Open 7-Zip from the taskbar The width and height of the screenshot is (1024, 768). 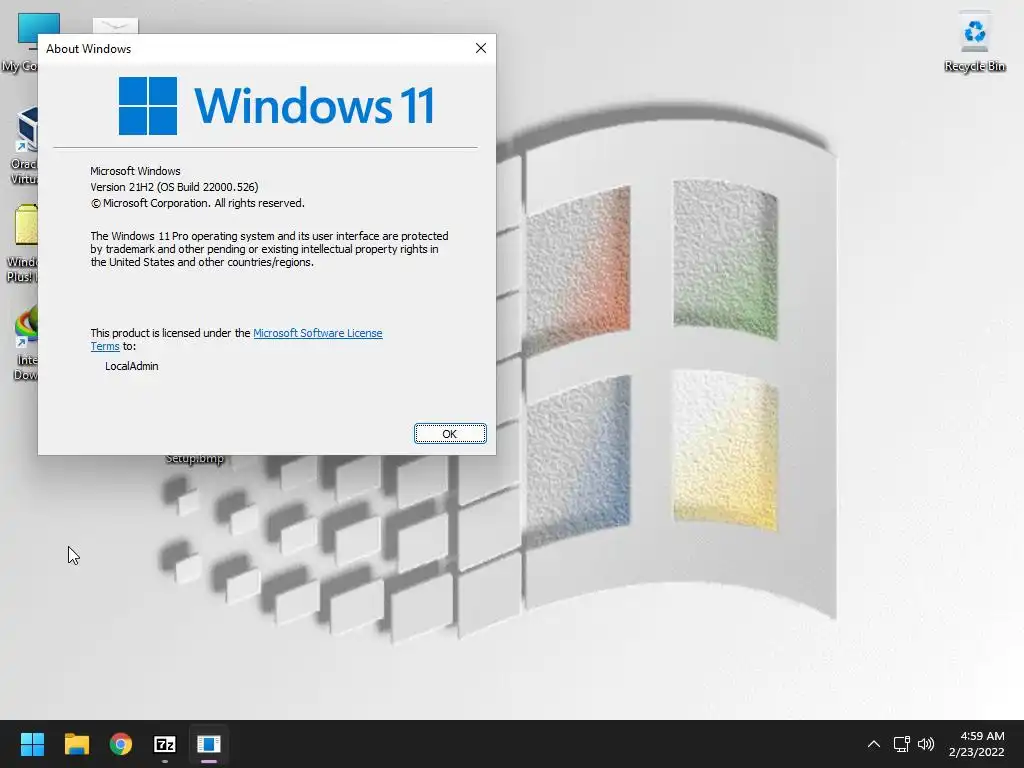pos(165,744)
